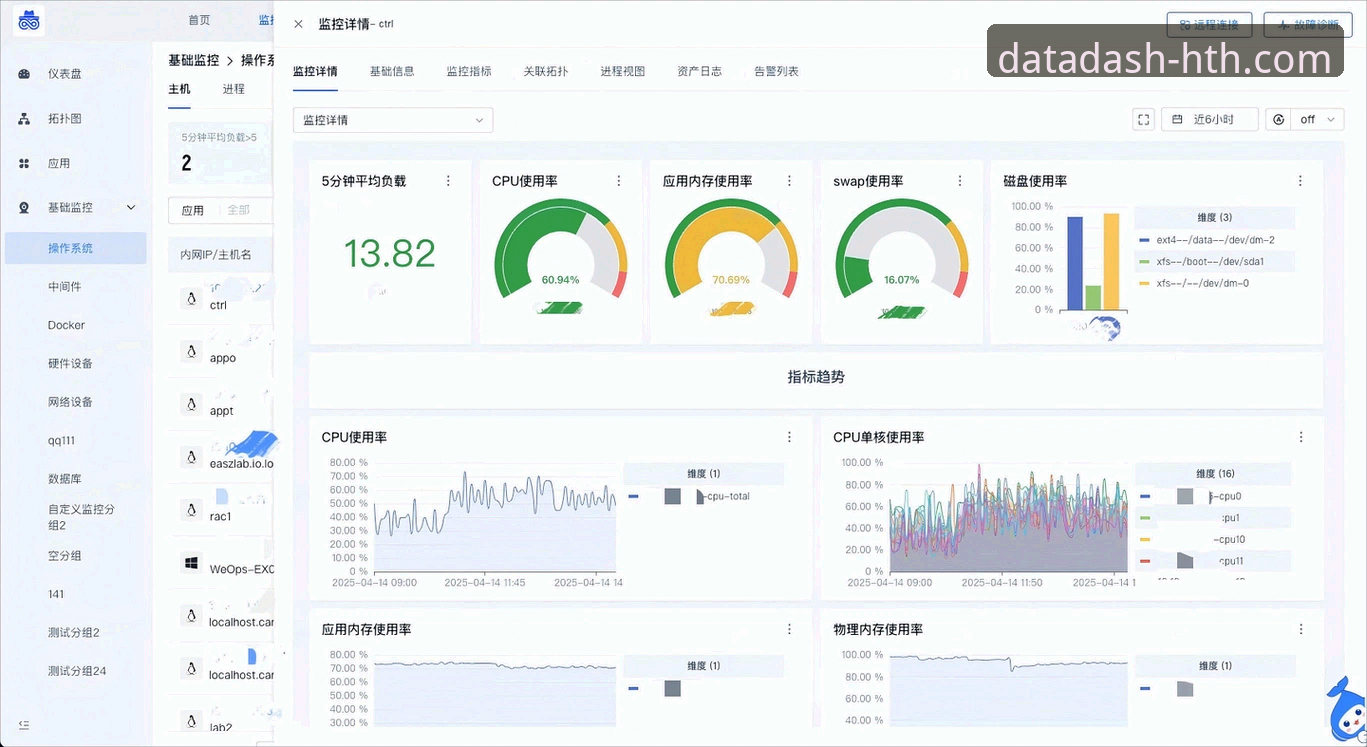Open the 仪表盘 dashboard icon in sidebar
The width and height of the screenshot is (1367, 747).
click(x=24, y=74)
